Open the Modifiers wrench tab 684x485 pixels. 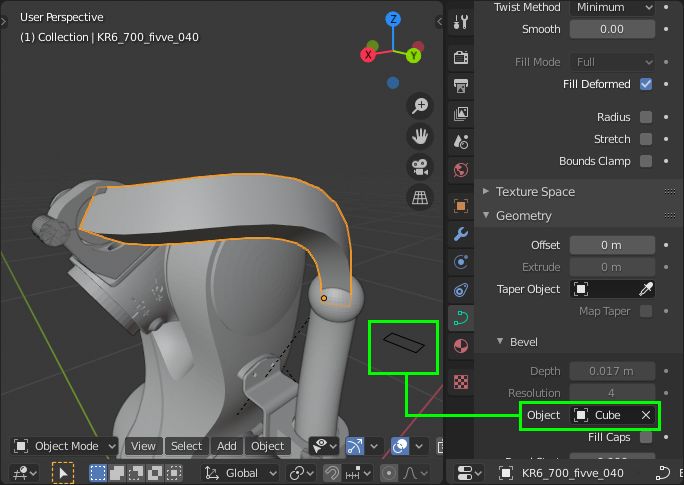coord(461,234)
